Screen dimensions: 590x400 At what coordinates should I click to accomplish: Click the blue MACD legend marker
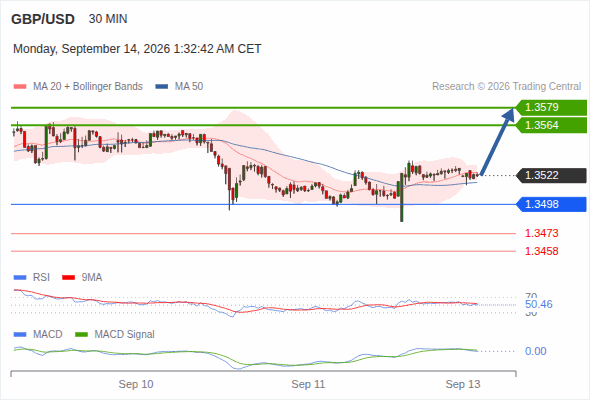click(20, 334)
